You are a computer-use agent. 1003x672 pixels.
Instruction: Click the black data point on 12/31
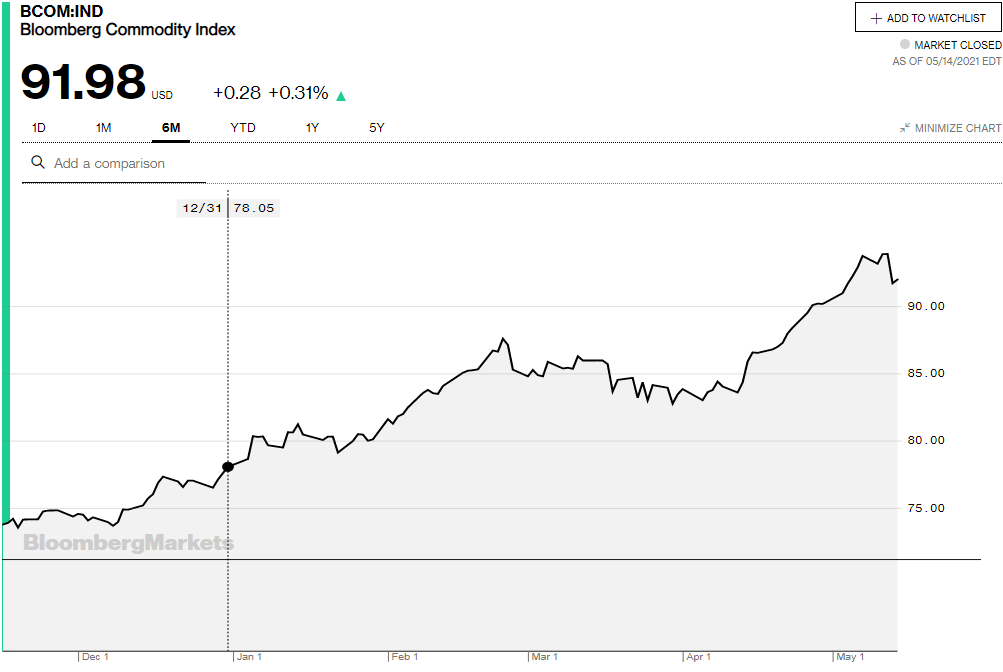coord(228,467)
